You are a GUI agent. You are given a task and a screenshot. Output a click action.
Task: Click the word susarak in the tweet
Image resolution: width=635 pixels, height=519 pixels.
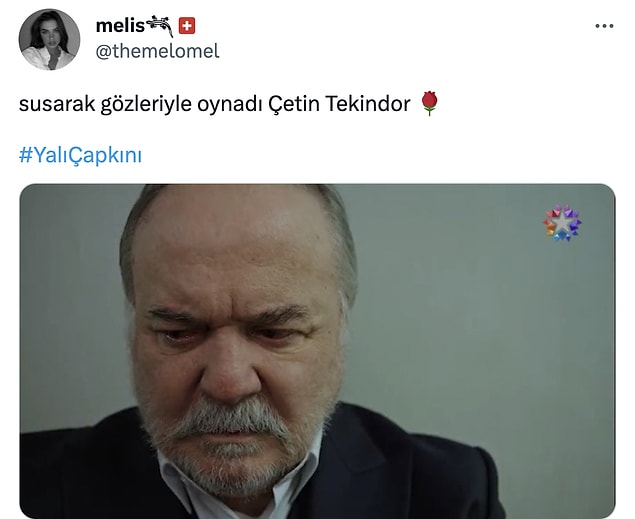point(57,104)
